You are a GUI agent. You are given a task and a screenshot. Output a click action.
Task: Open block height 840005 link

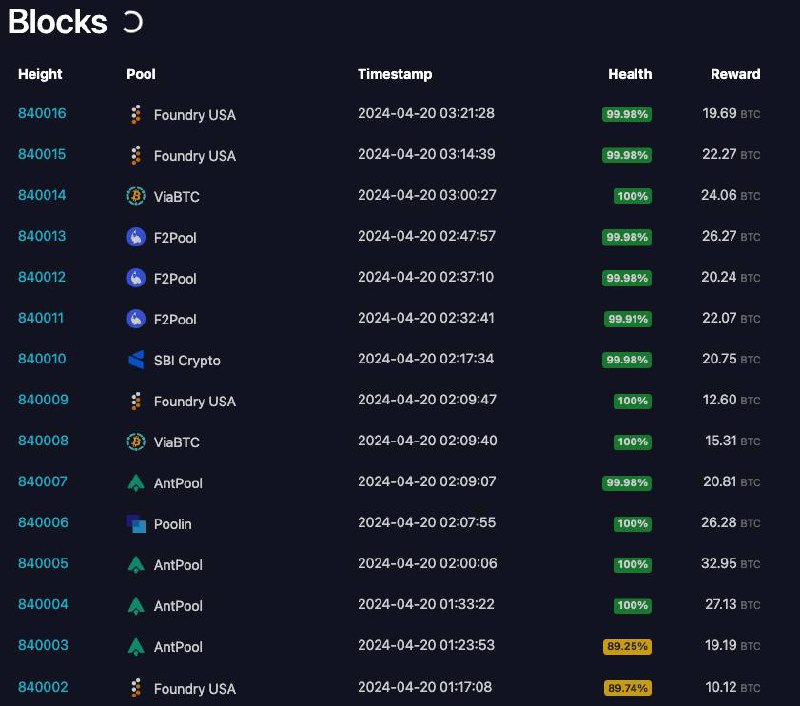(x=43, y=563)
